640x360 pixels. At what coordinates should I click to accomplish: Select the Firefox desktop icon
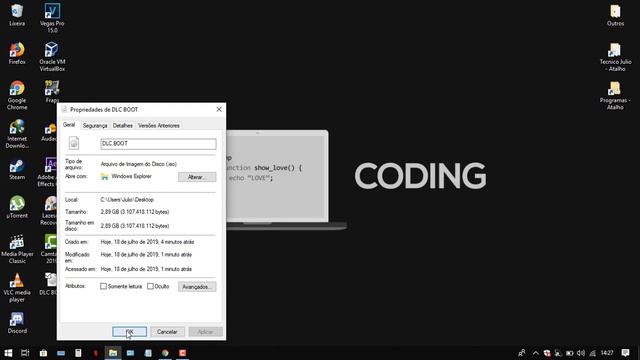click(x=17, y=53)
